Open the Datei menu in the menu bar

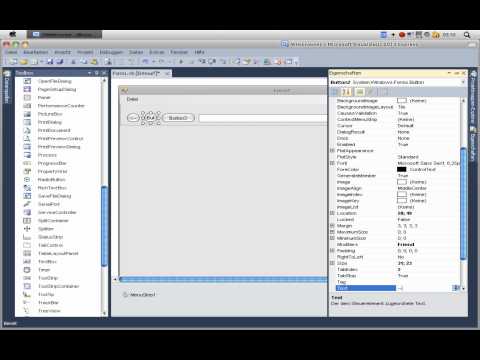coord(11,52)
